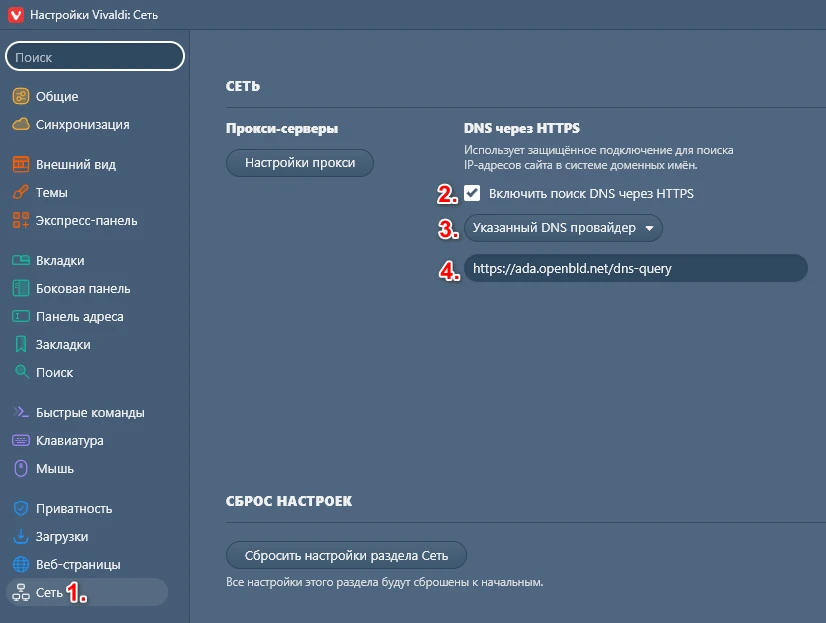
Task: Click the DNS provider URL input field
Action: click(635, 268)
